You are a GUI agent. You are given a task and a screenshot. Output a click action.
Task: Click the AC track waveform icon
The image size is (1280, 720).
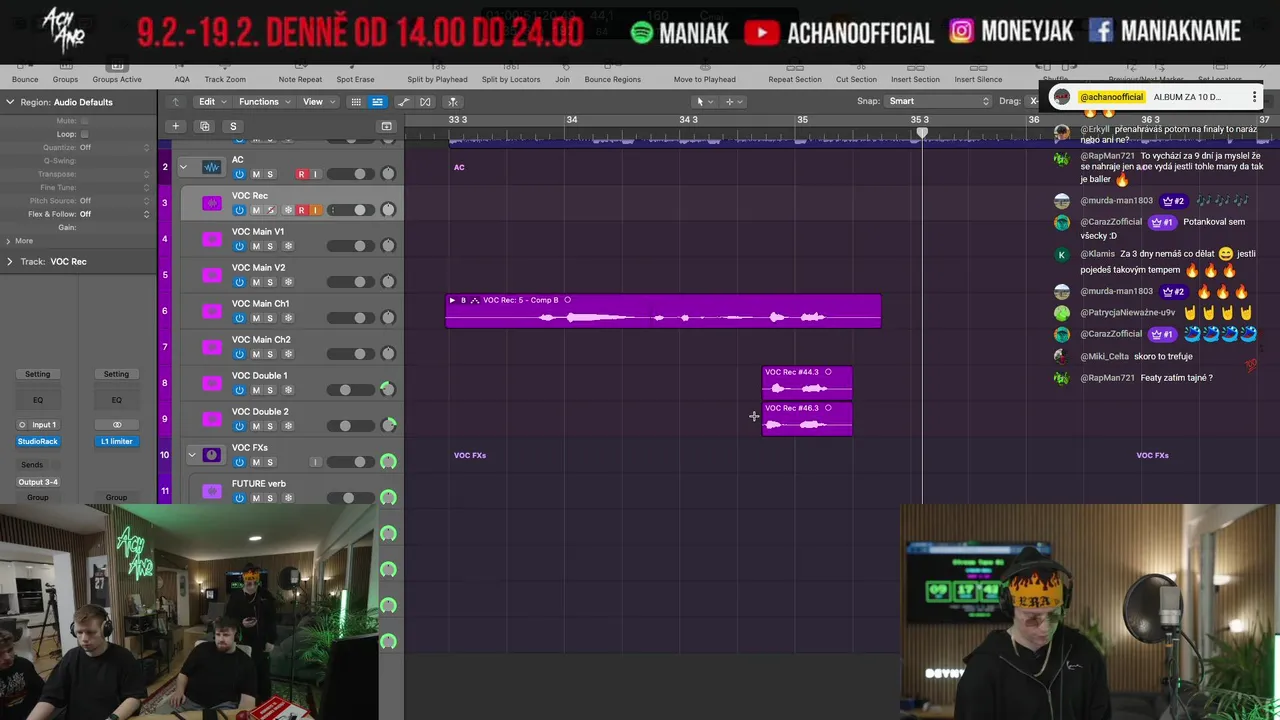pyautogui.click(x=211, y=167)
